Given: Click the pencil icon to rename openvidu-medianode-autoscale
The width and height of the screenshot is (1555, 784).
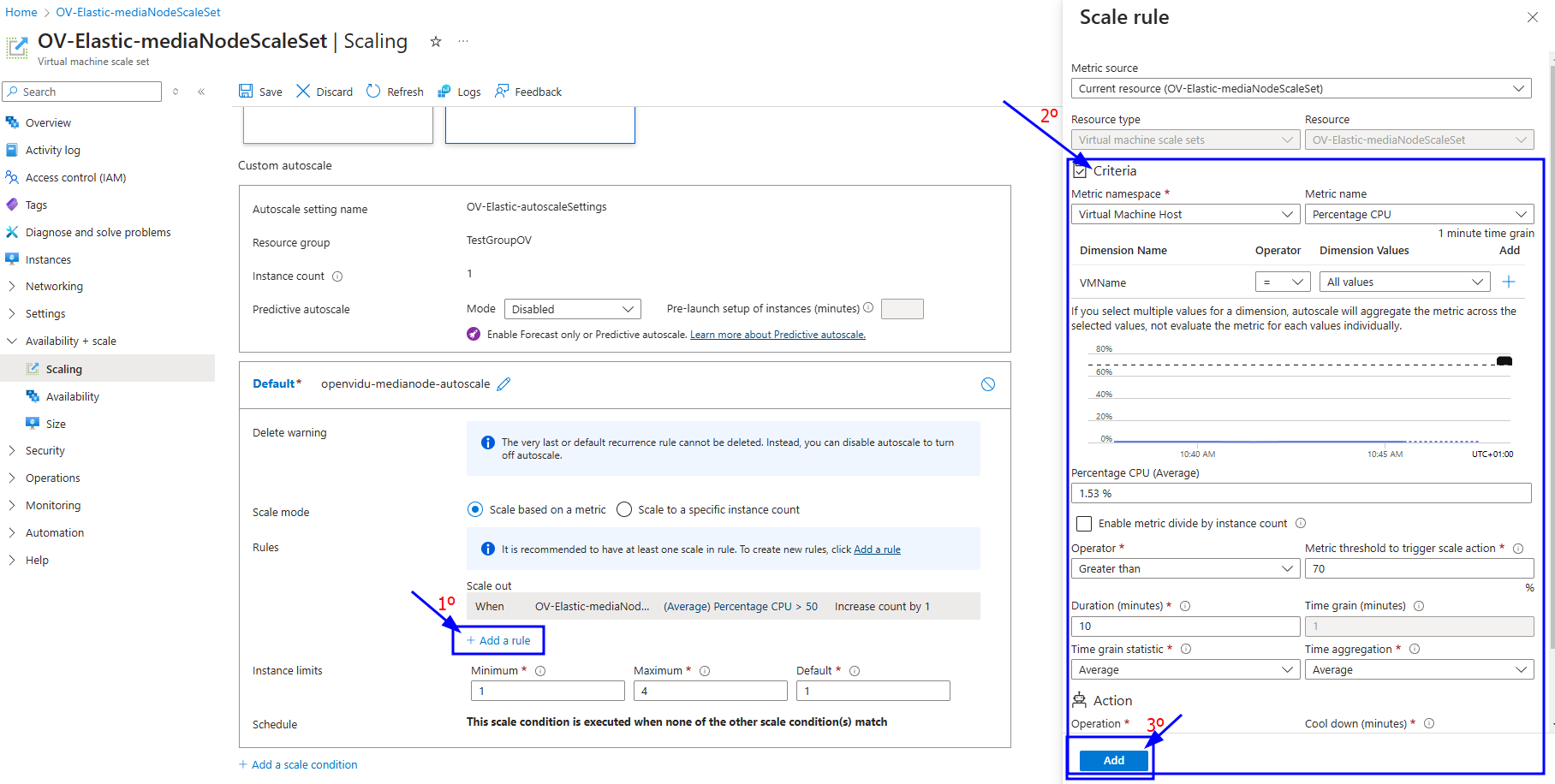Looking at the screenshot, I should (x=504, y=384).
